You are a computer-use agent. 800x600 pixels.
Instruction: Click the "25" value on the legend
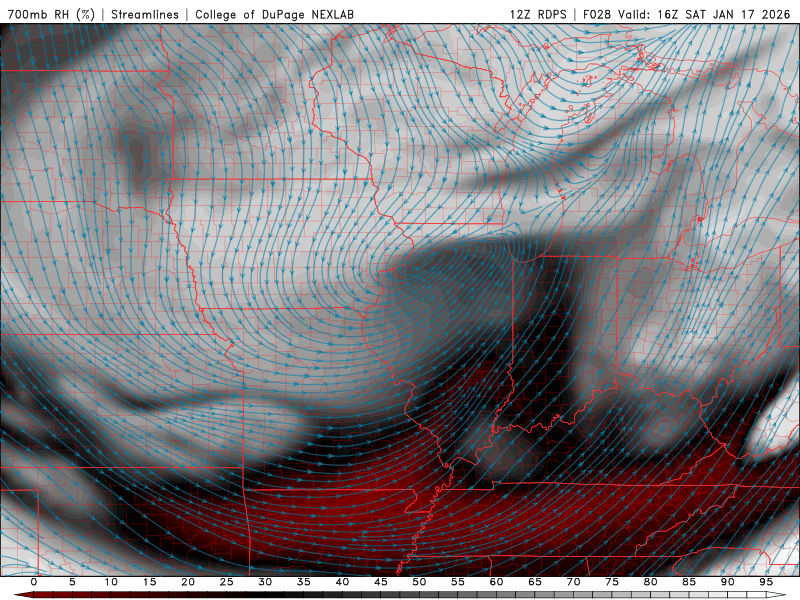(227, 582)
